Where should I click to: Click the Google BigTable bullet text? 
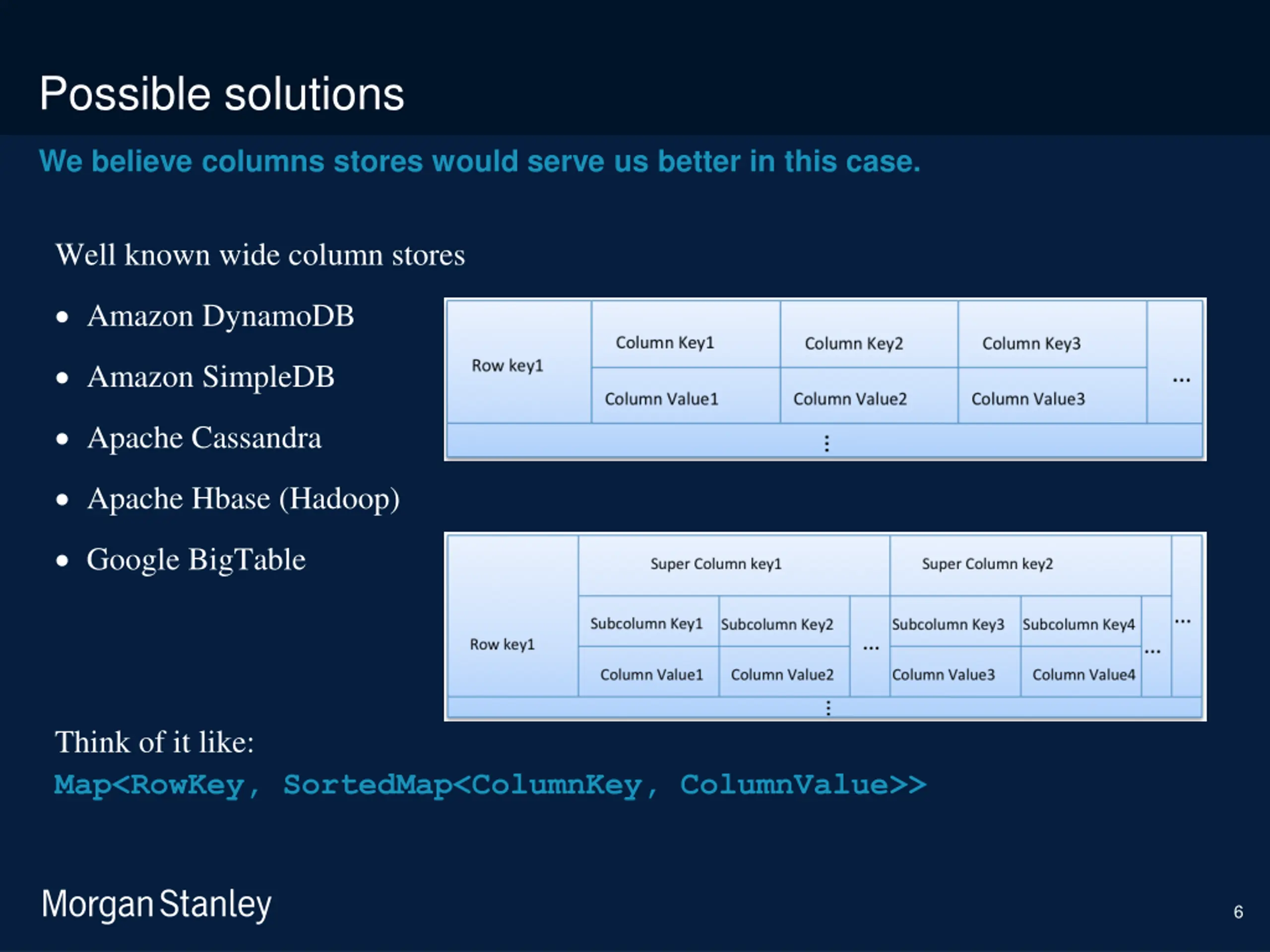point(196,559)
